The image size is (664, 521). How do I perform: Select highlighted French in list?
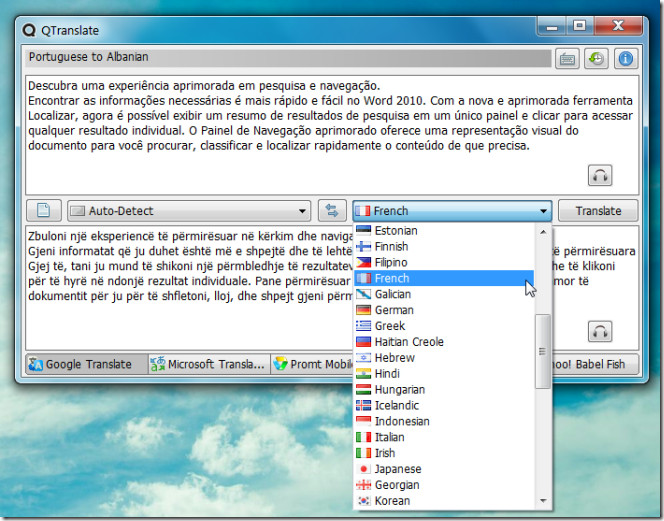[444, 278]
